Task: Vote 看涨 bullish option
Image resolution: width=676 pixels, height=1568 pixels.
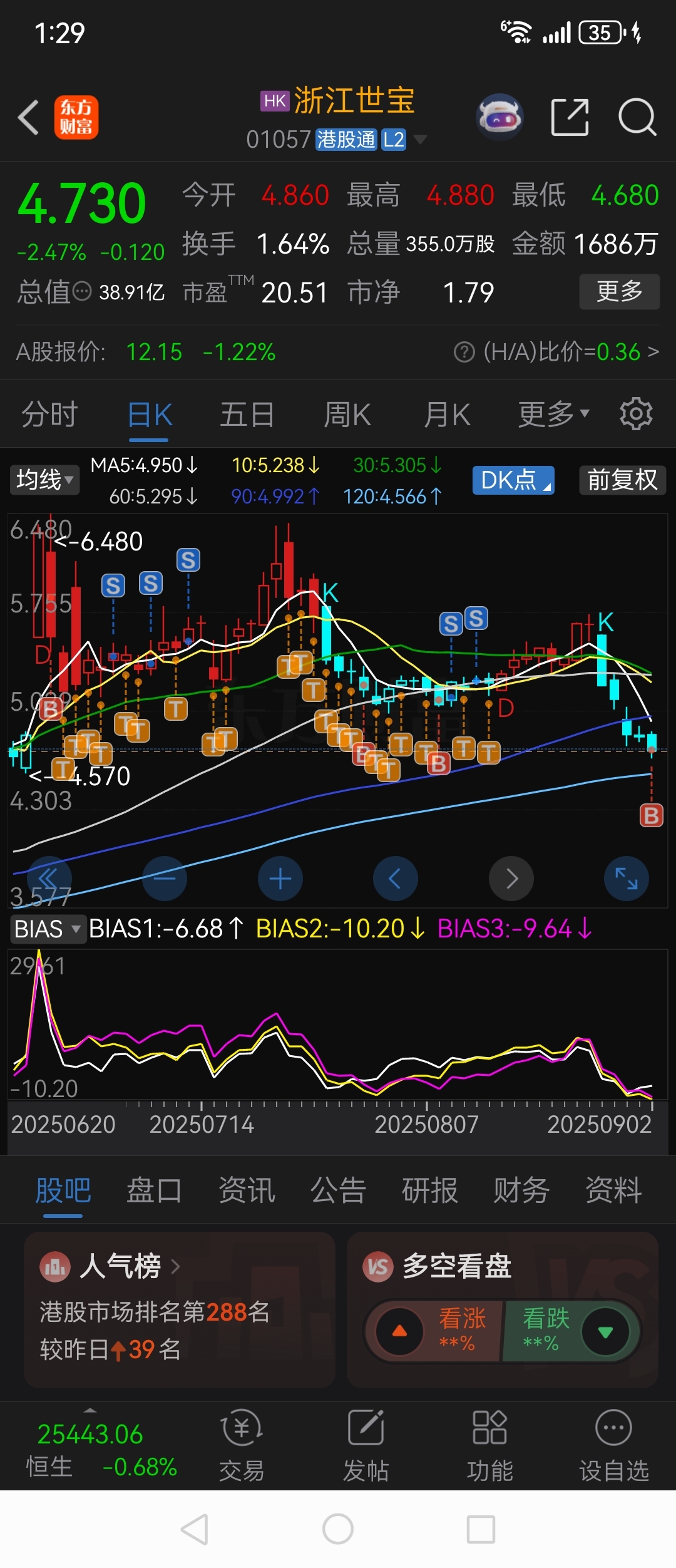Action: coord(433,1331)
